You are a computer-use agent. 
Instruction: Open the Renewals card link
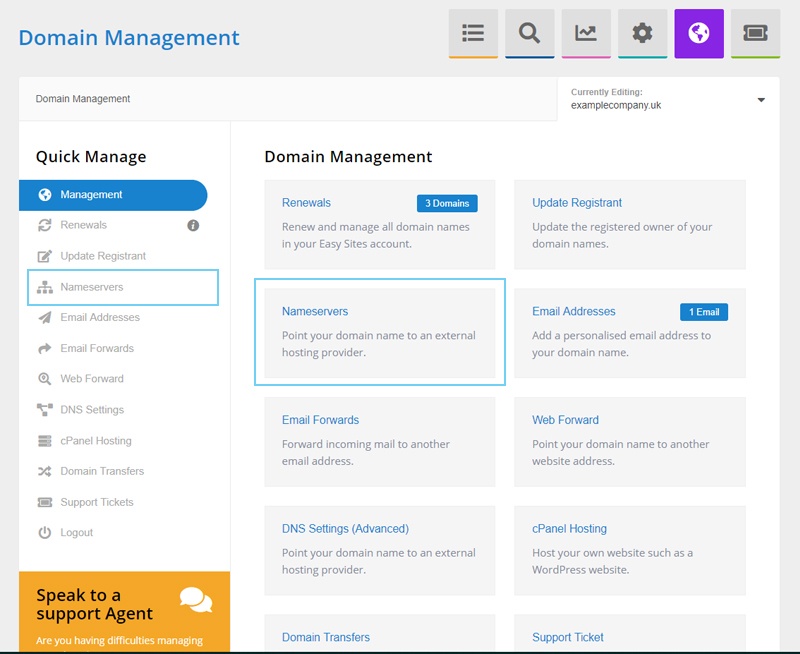tap(306, 203)
